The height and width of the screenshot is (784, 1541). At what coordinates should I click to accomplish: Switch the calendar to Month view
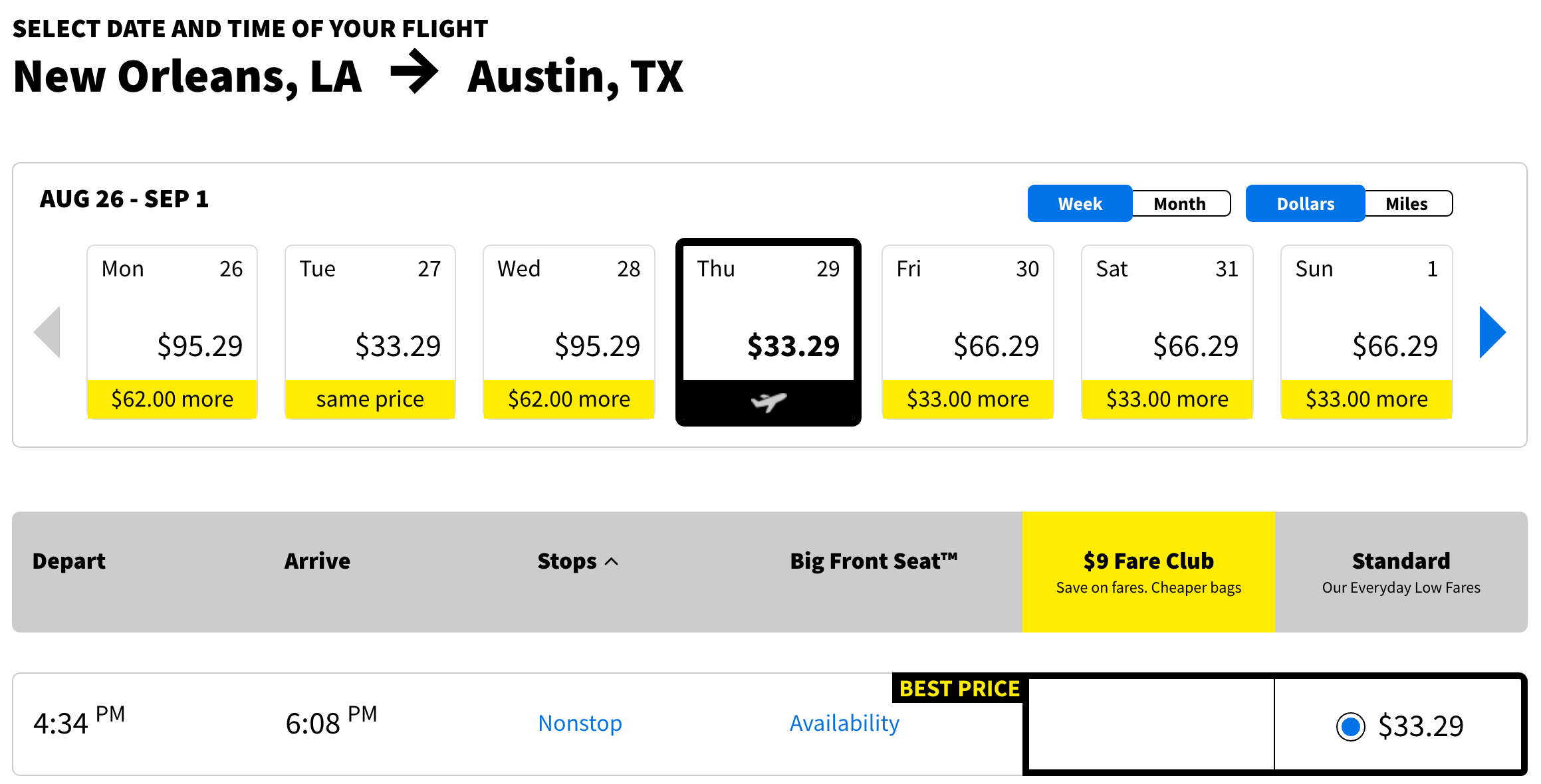click(1179, 204)
